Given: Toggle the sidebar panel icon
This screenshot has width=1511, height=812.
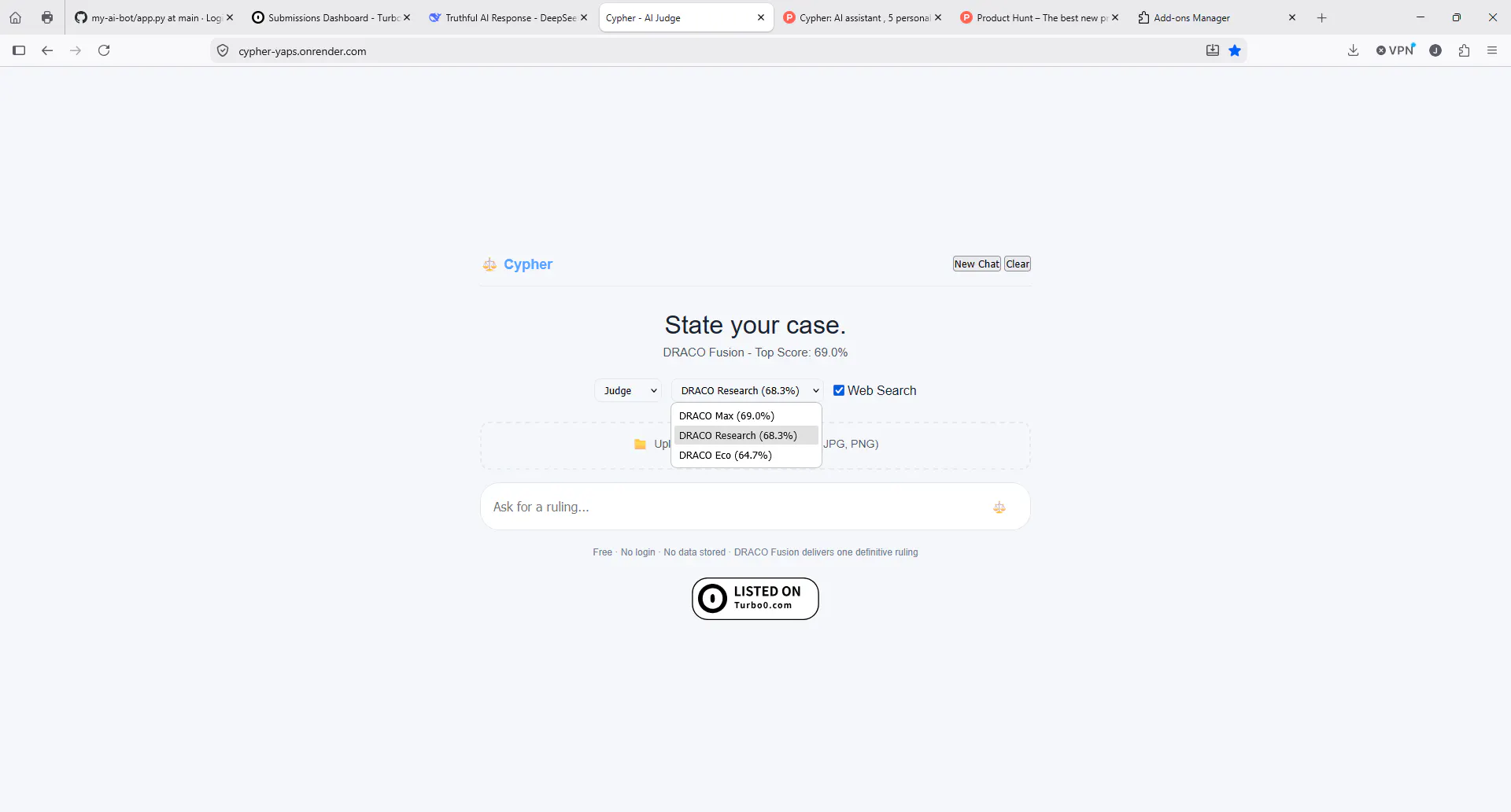Looking at the screenshot, I should tap(19, 50).
